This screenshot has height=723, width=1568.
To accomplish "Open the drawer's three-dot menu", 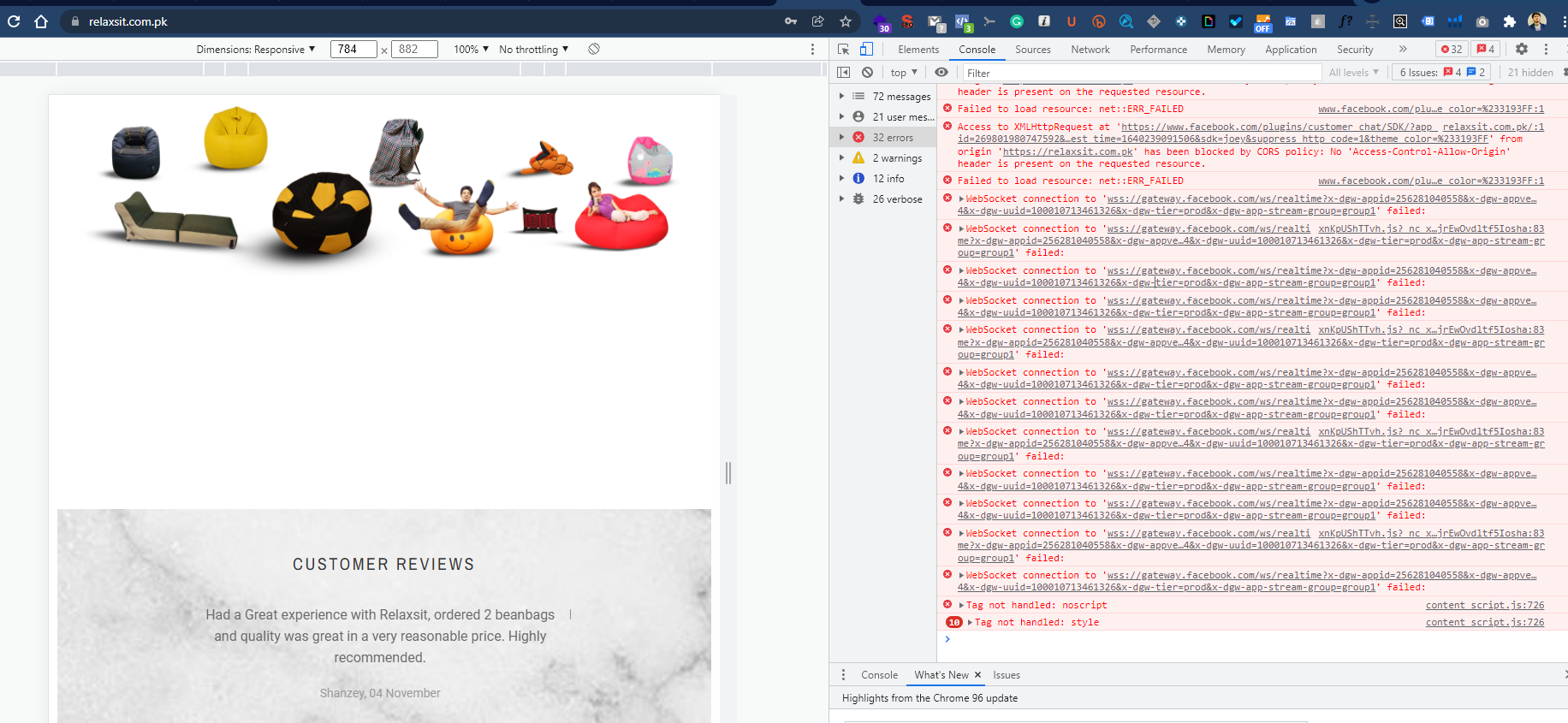I will pyautogui.click(x=843, y=675).
